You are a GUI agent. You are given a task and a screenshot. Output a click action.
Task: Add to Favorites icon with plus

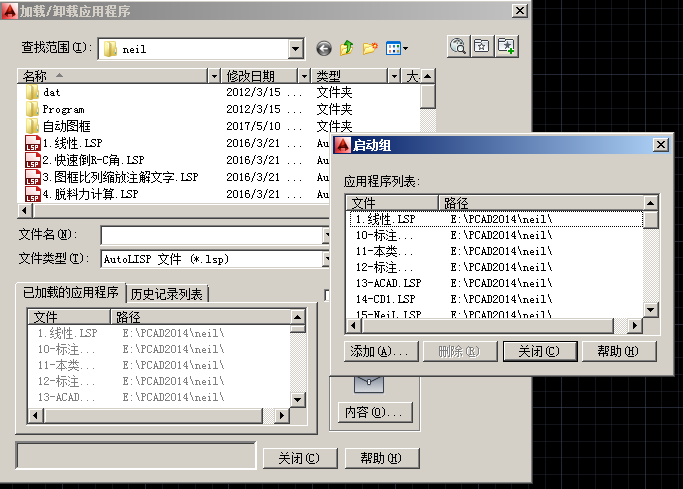coord(506,46)
